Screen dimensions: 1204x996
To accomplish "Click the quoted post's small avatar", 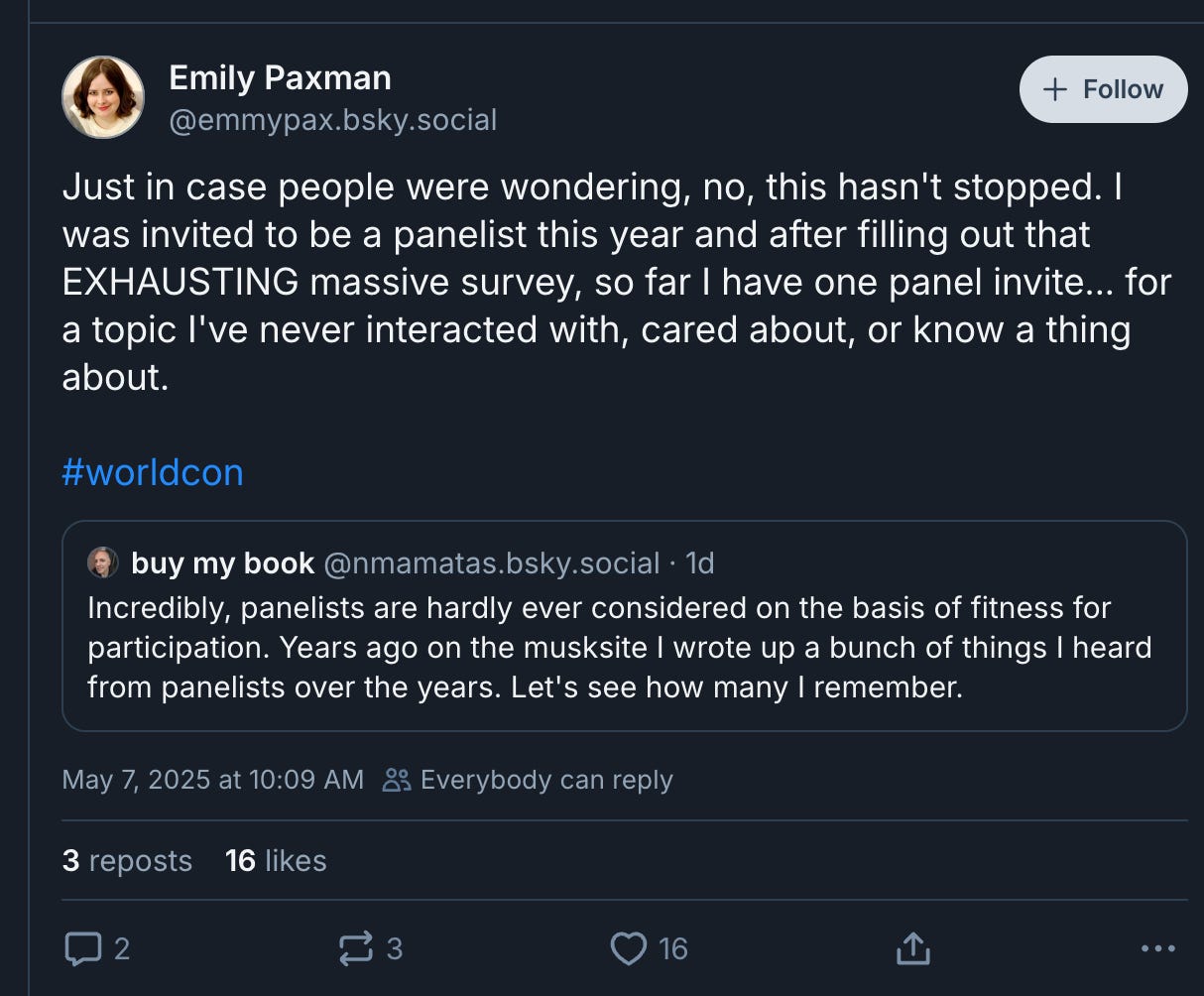I will (x=103, y=563).
